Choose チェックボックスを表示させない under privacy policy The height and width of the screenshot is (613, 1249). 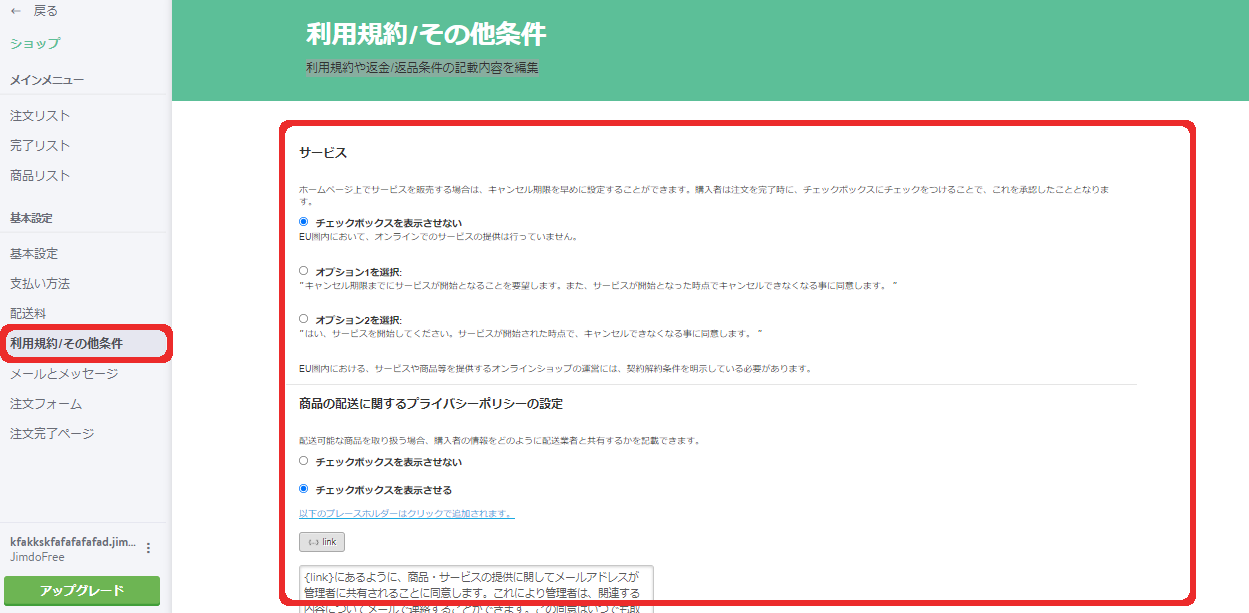[304, 461]
